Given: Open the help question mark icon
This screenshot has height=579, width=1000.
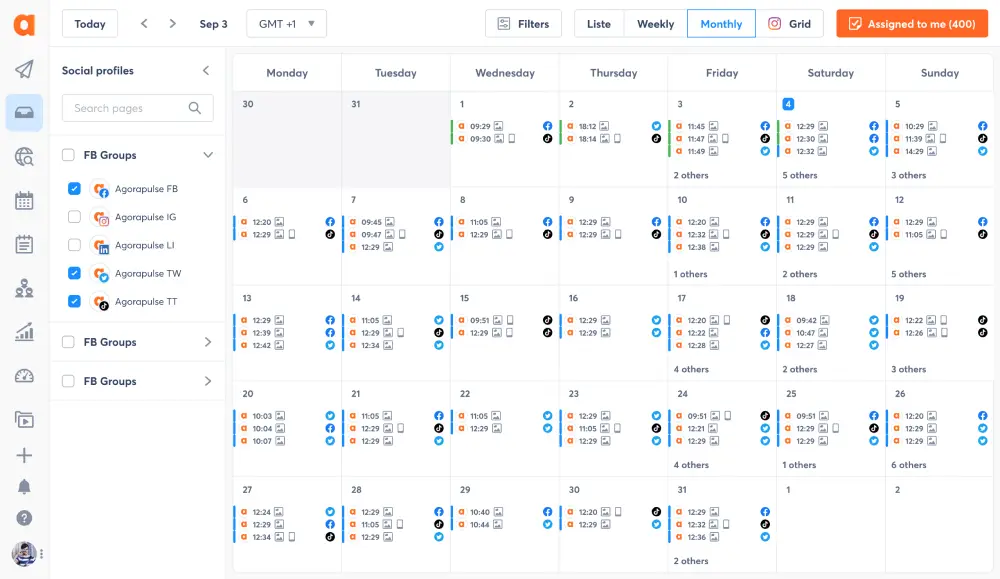Looking at the screenshot, I should (24, 518).
